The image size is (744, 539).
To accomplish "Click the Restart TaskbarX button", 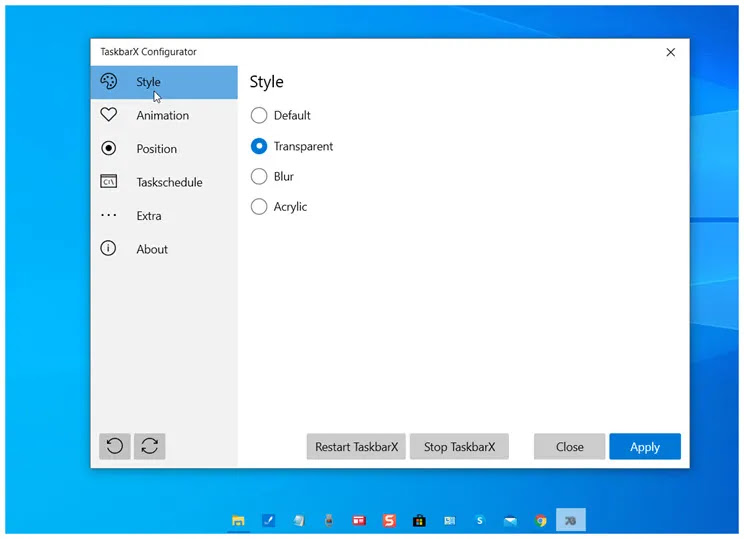I will coord(356,446).
